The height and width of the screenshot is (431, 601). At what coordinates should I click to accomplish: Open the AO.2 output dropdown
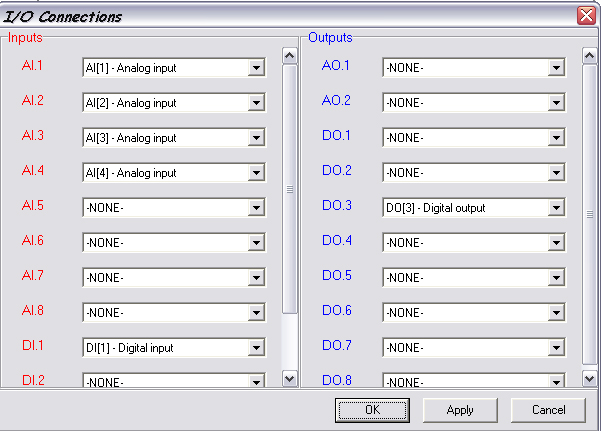tap(474, 103)
